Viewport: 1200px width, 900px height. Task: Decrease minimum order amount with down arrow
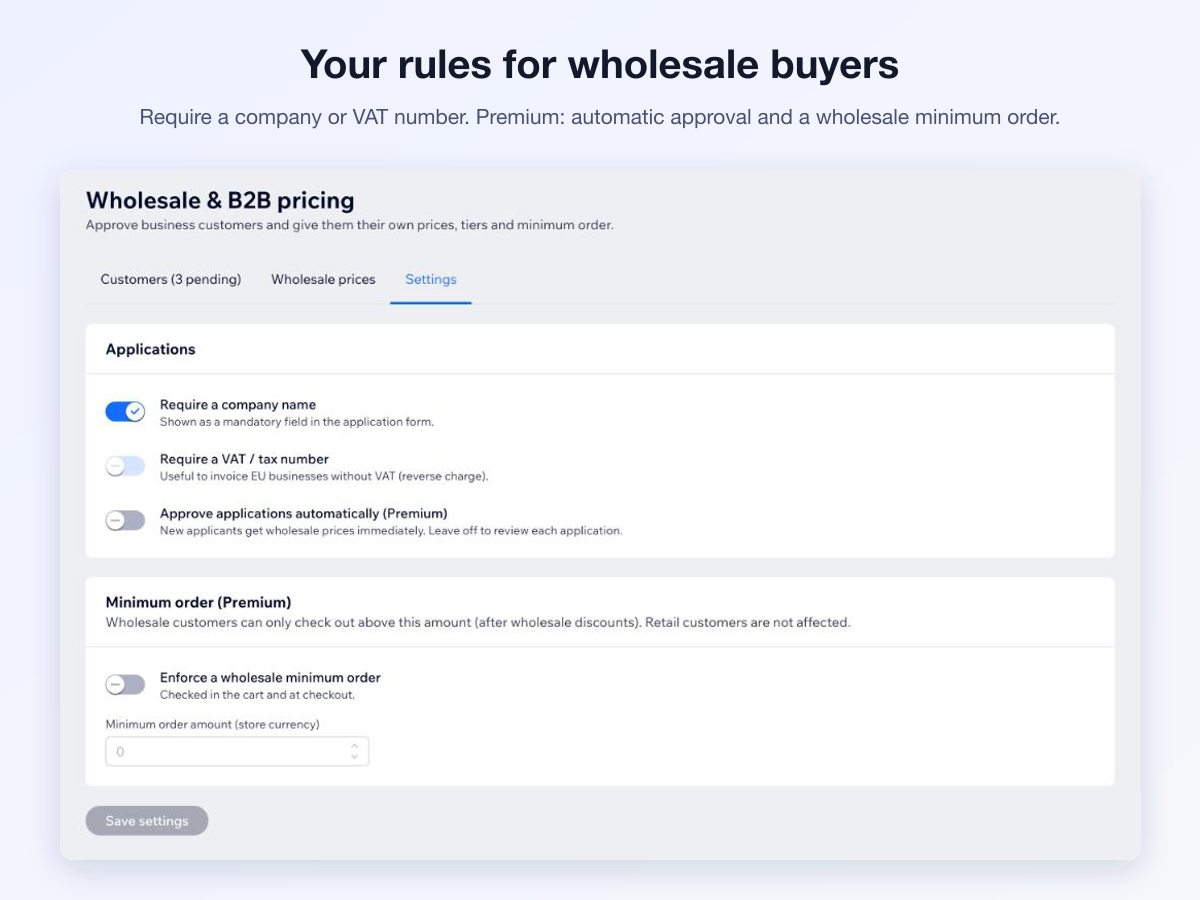(x=354, y=757)
